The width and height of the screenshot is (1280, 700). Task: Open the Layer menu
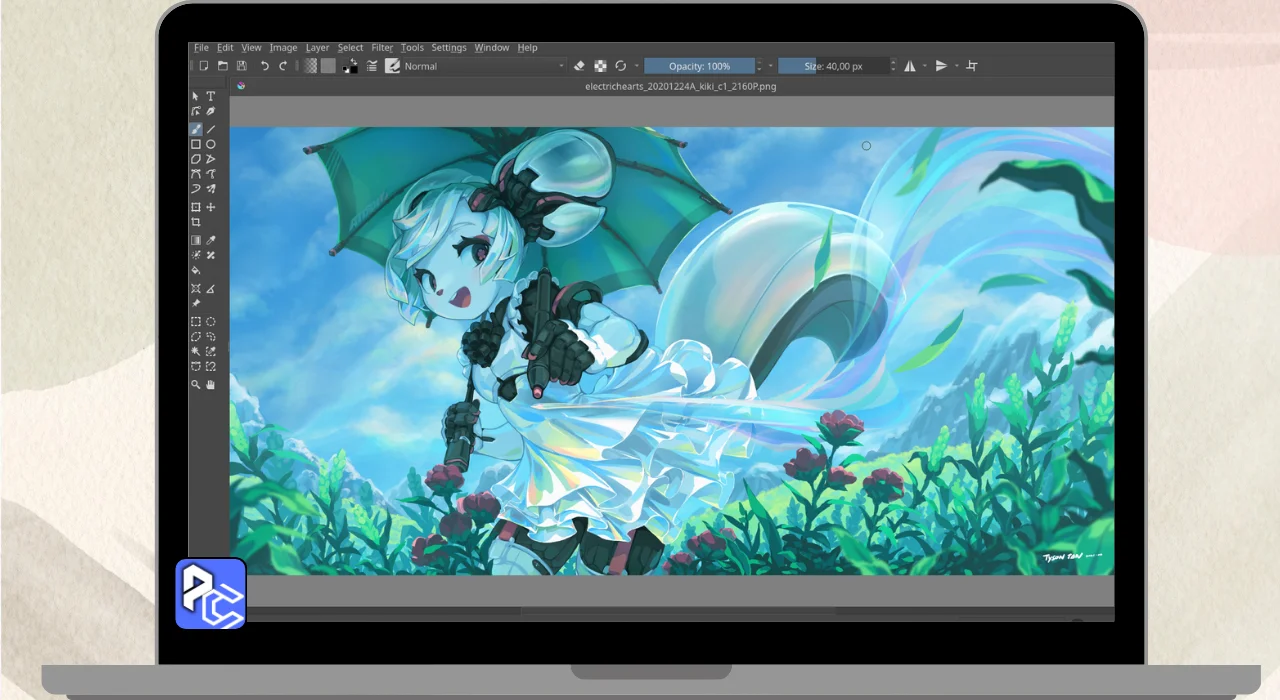tap(317, 47)
